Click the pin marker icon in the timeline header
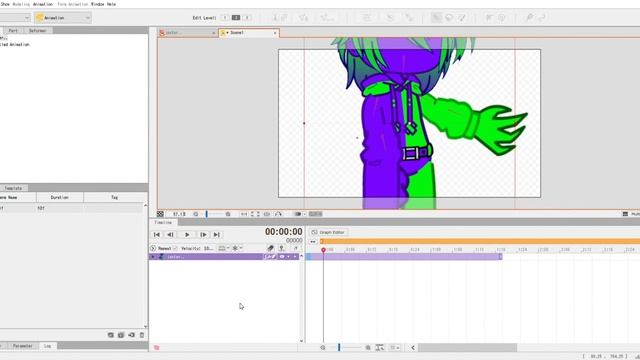Image resolution: width=640 pixels, height=360 pixels. coord(282,248)
